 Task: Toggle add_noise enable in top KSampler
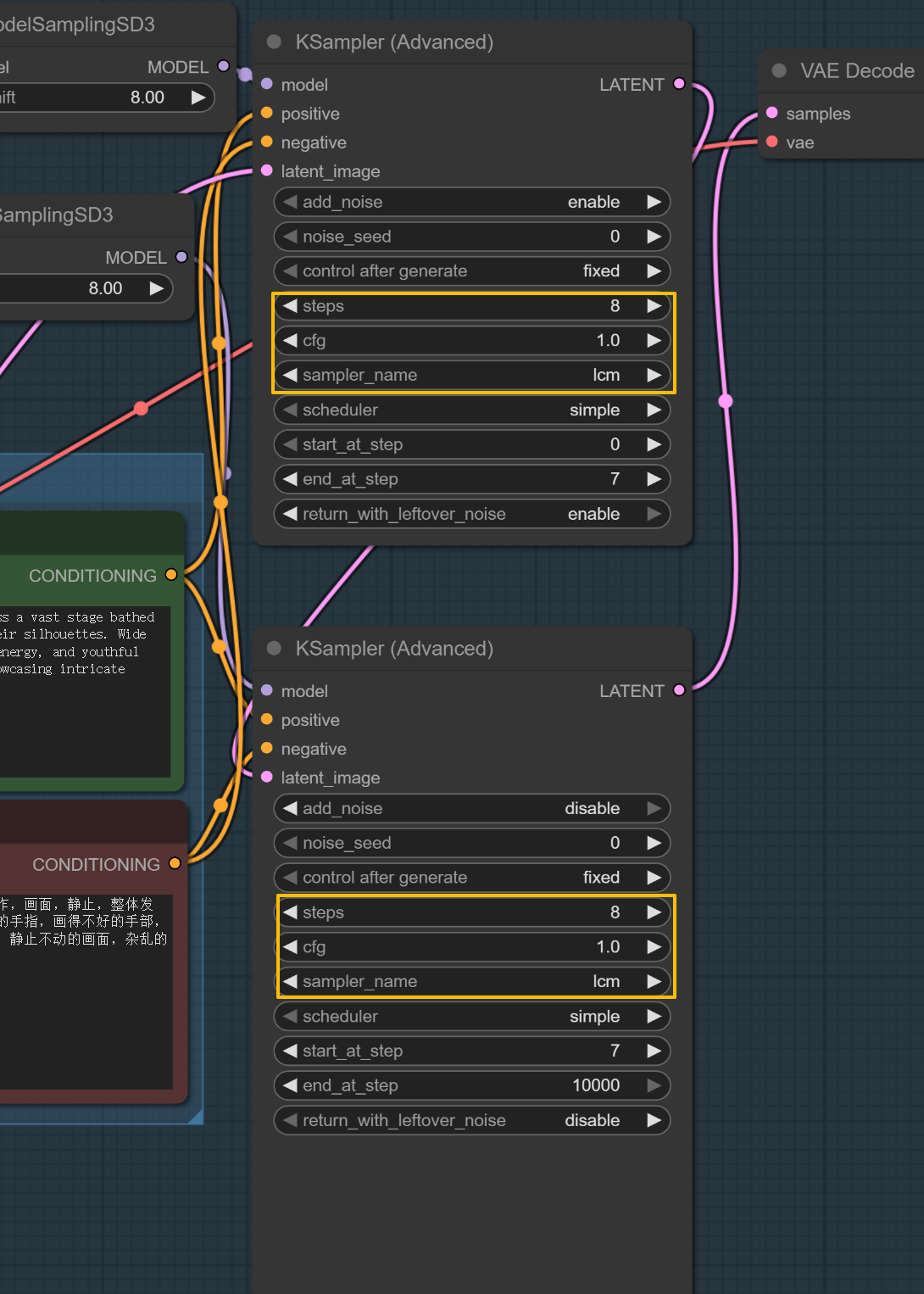(x=472, y=202)
